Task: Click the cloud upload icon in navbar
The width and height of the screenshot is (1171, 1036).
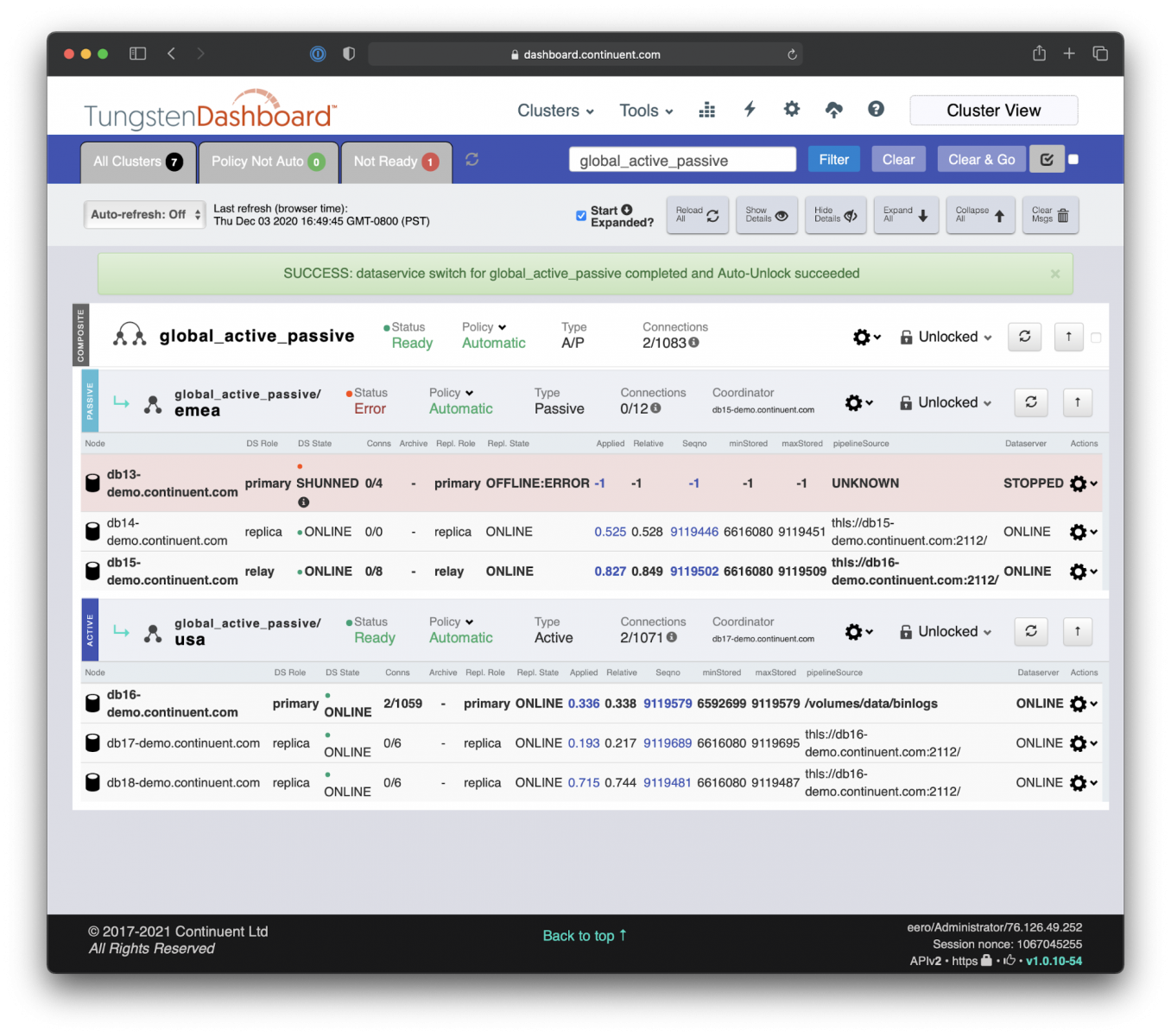Action: [833, 110]
